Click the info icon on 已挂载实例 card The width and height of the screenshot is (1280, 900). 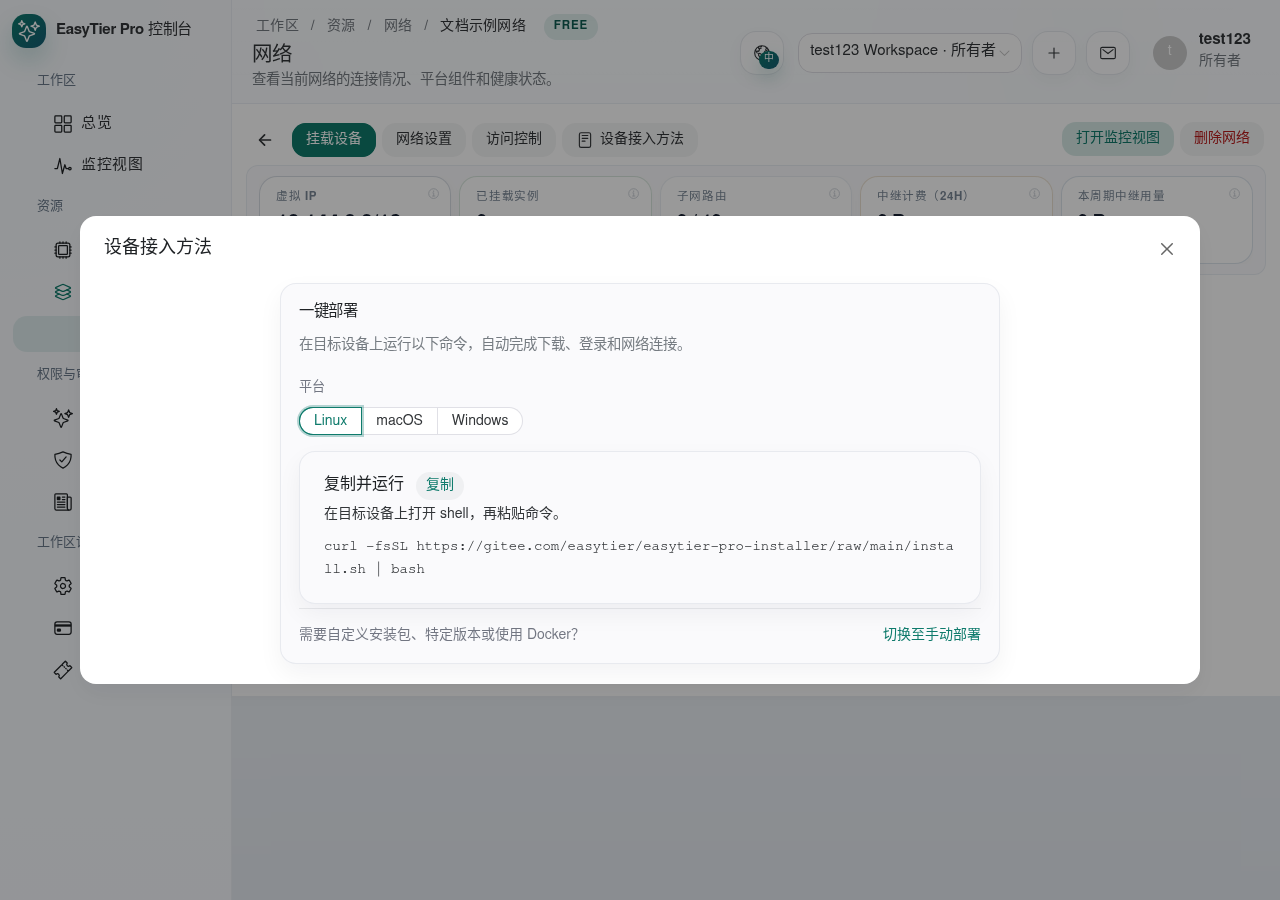click(634, 194)
